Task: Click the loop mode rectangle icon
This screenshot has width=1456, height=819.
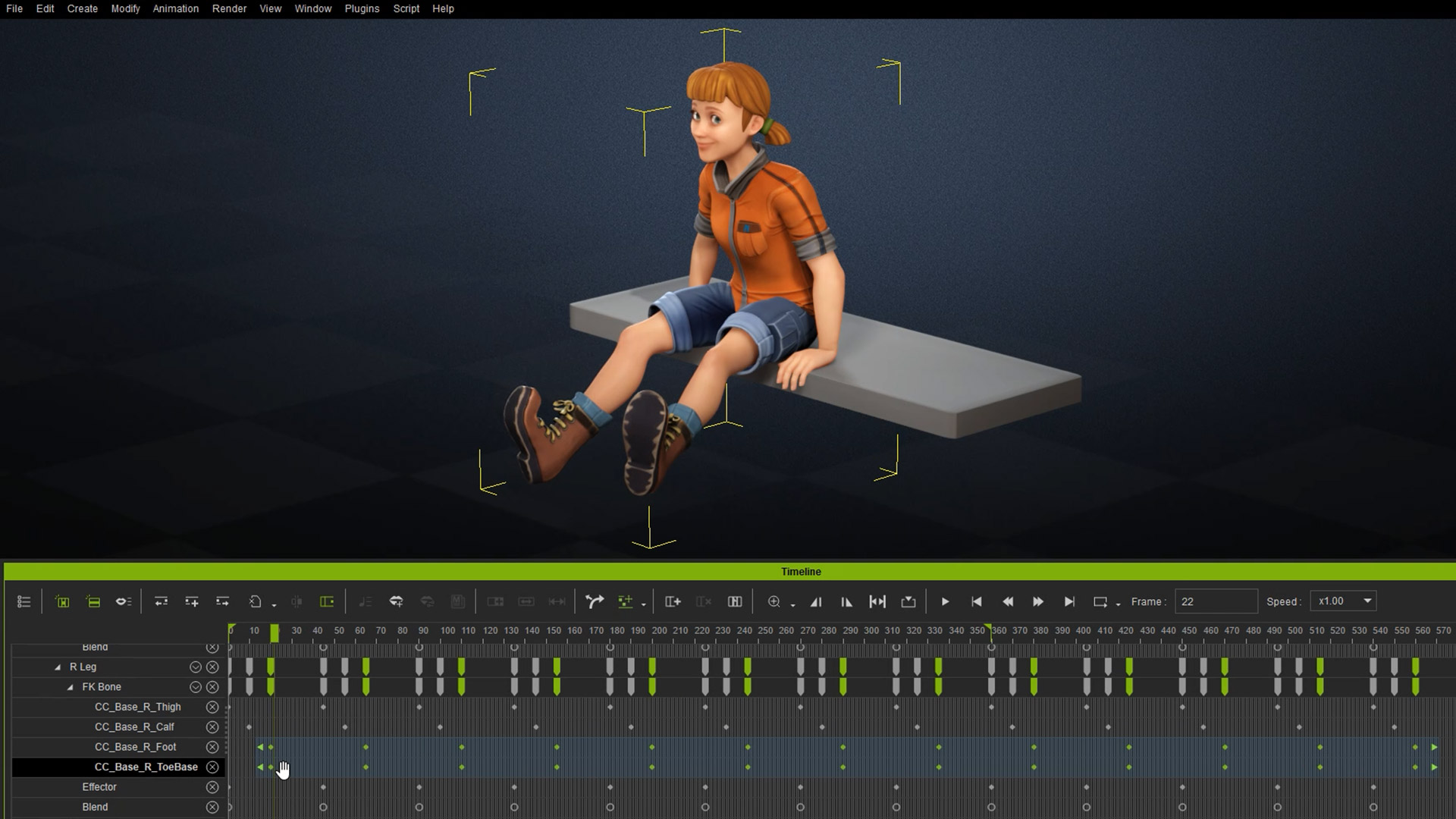Action: pos(1100,601)
